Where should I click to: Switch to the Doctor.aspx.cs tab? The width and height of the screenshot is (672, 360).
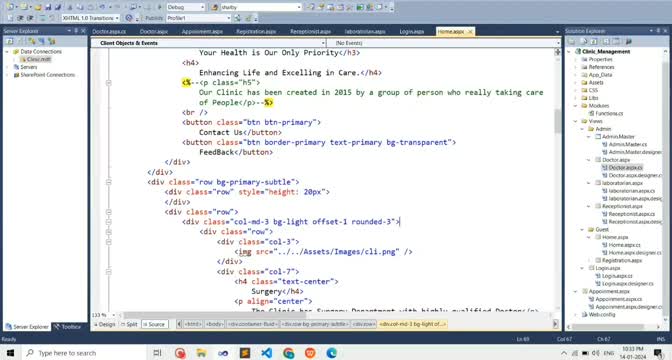pos(109,32)
